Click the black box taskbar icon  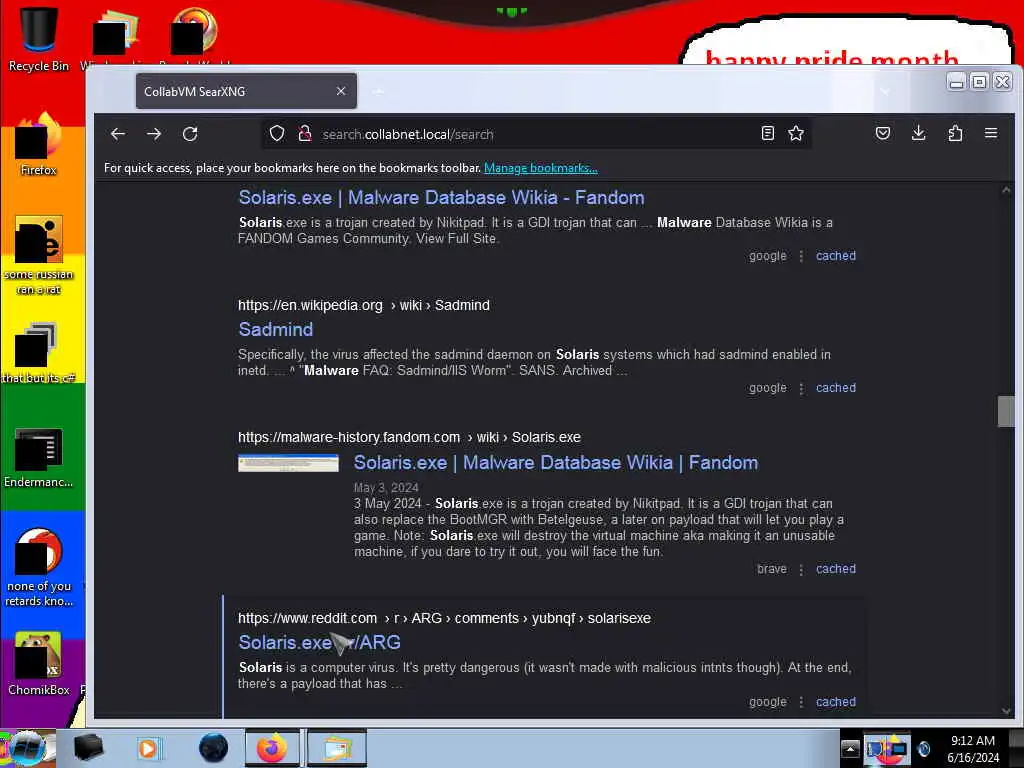(x=88, y=748)
